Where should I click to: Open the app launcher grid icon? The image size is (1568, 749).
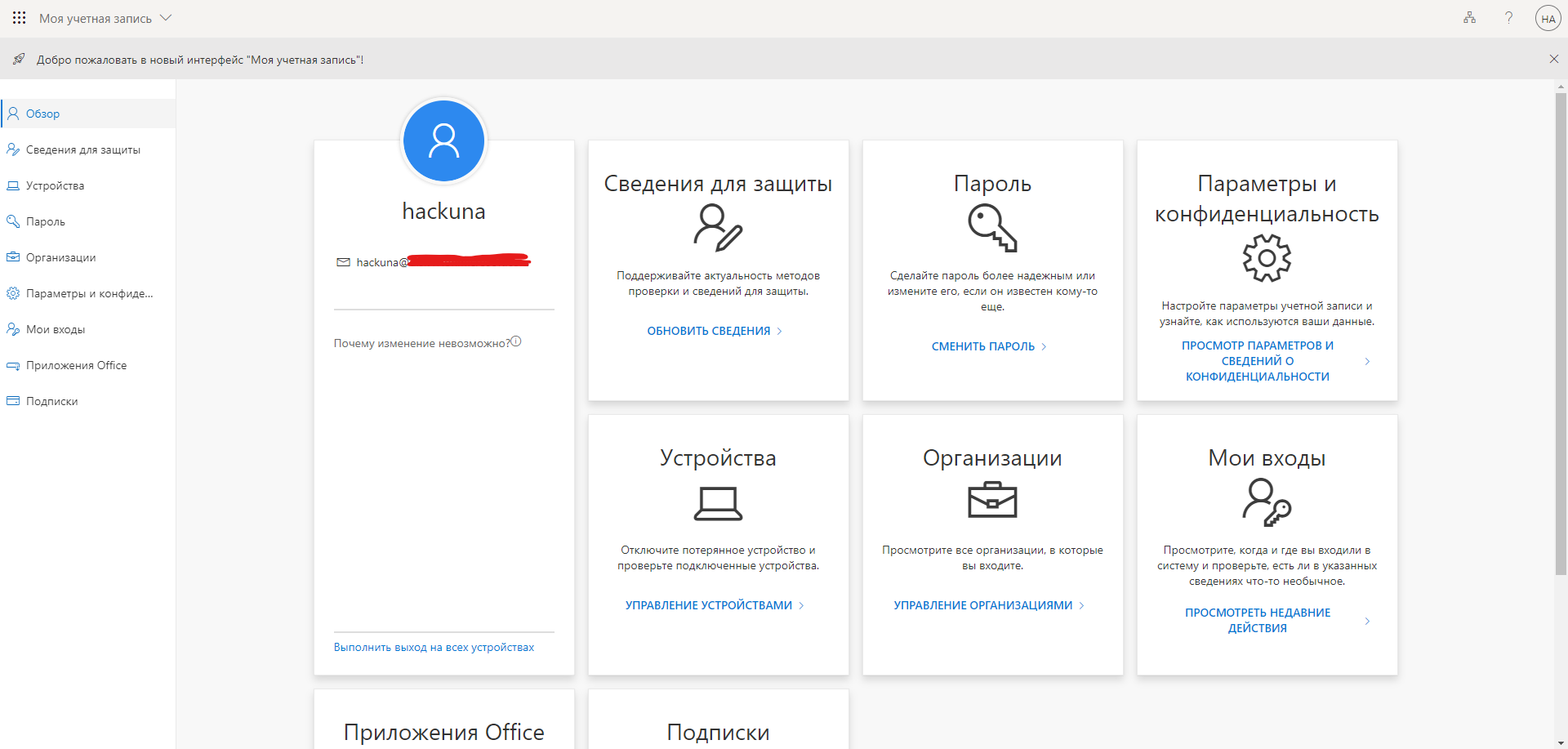pos(20,18)
